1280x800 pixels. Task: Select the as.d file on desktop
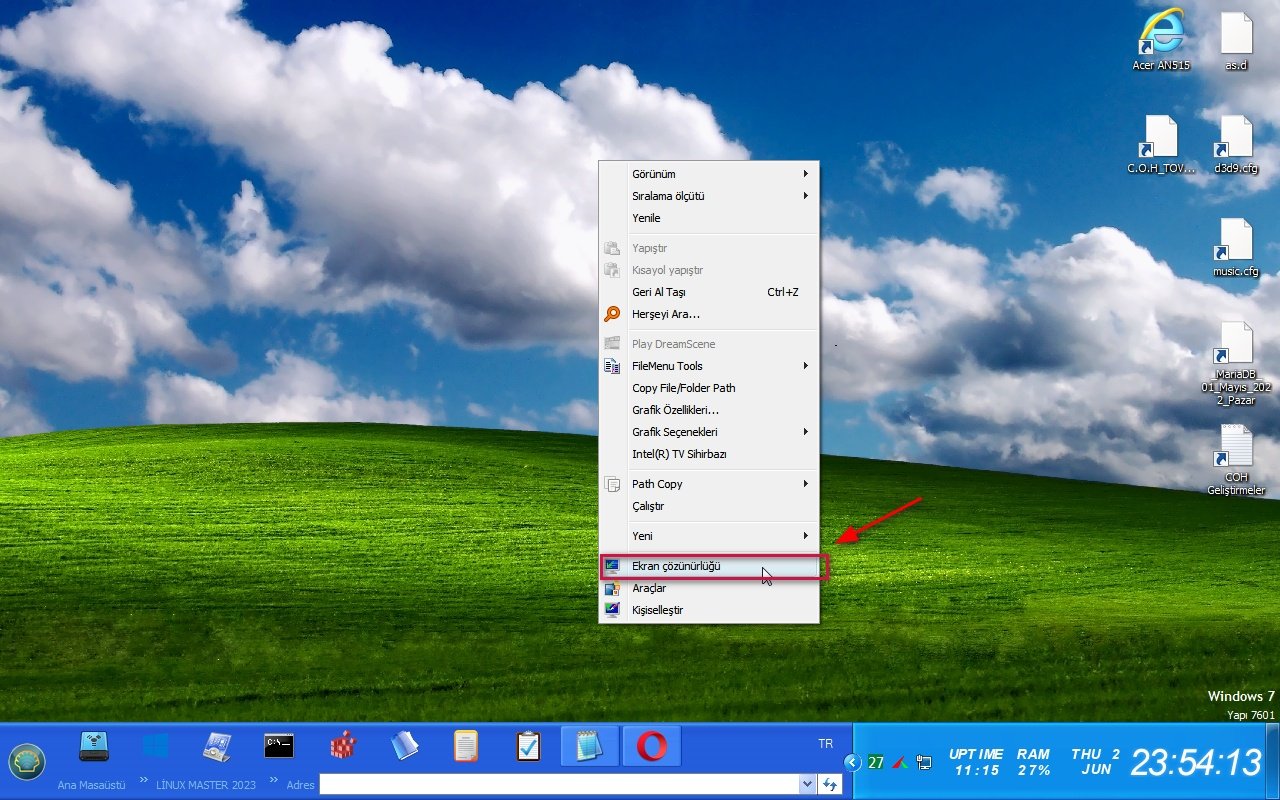[1236, 40]
